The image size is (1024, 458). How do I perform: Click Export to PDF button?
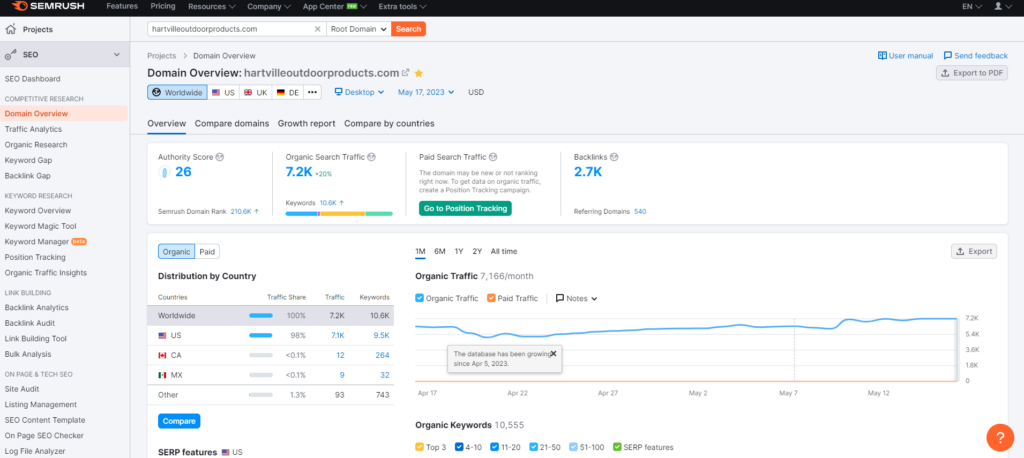pos(972,73)
